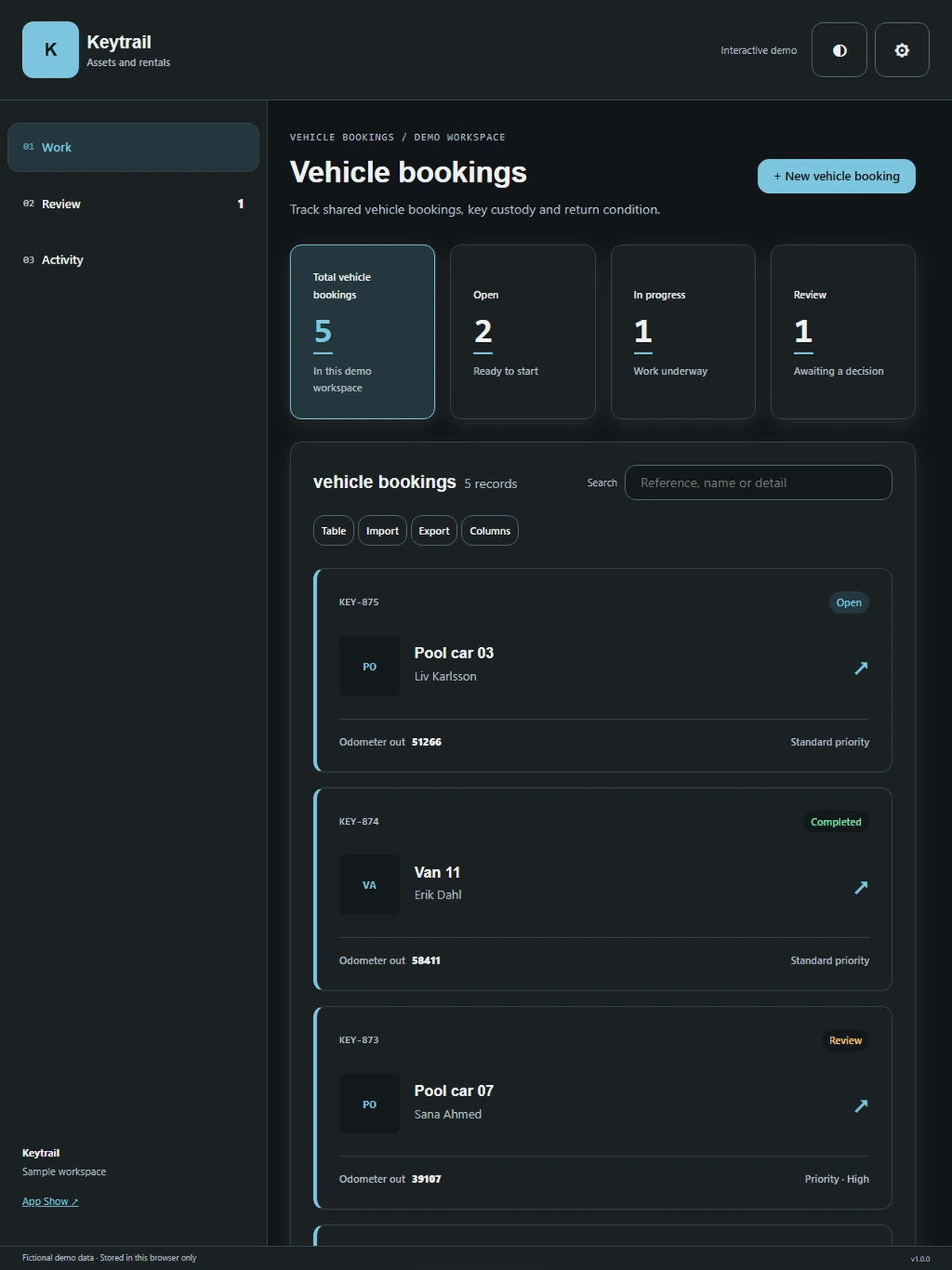This screenshot has height=1270, width=952.
Task: Click the New vehicle booking button
Action: (x=836, y=176)
